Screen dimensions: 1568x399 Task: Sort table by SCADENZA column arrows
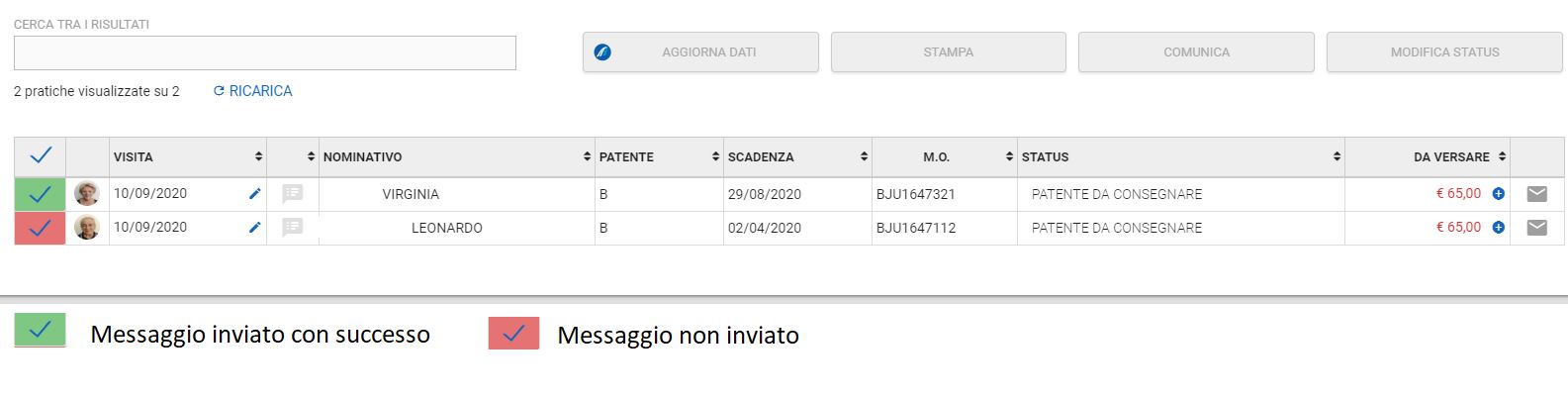[x=864, y=156]
